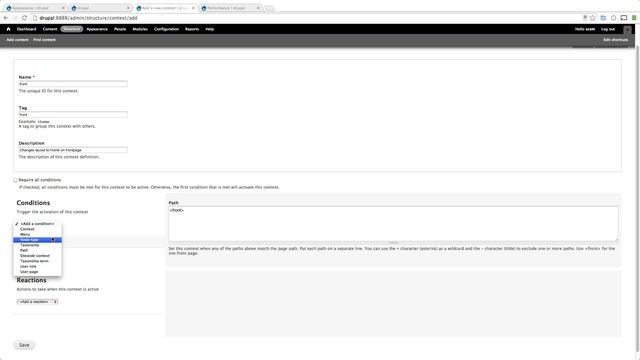Open the Modules admin menu
This screenshot has width=640, height=360.
point(140,29)
